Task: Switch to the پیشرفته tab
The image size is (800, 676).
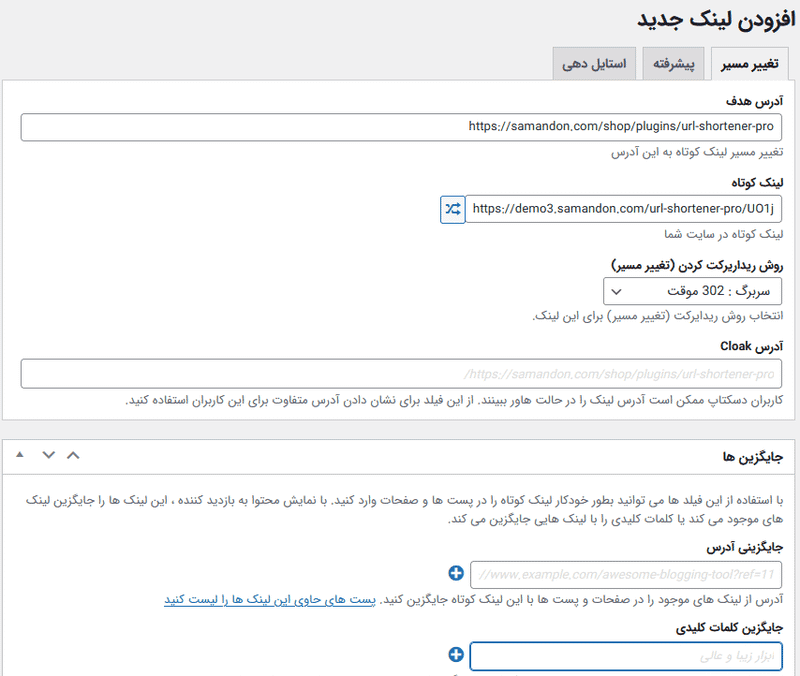Action: pos(673,64)
